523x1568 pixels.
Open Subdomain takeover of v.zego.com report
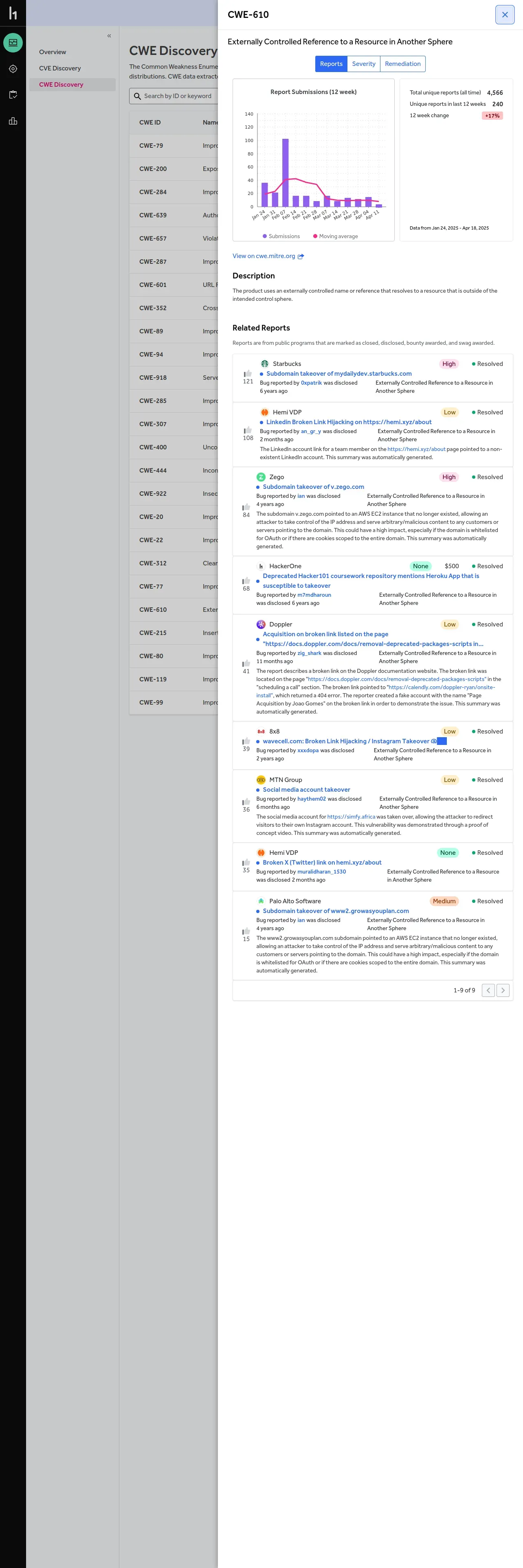(313, 487)
